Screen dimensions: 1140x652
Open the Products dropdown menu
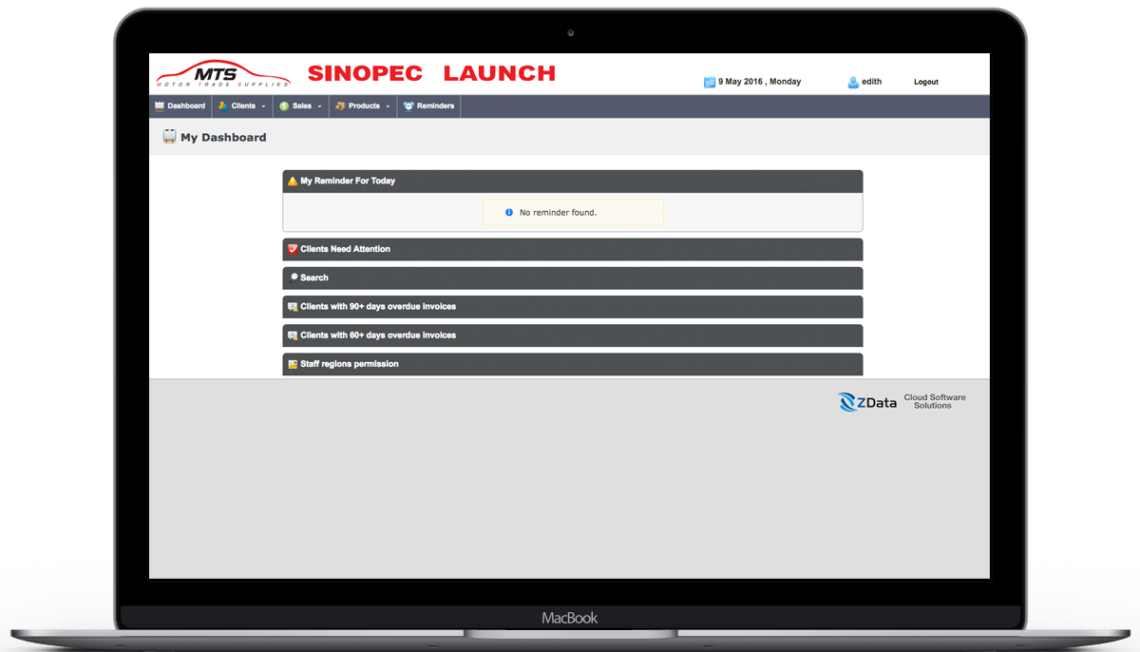click(363, 106)
